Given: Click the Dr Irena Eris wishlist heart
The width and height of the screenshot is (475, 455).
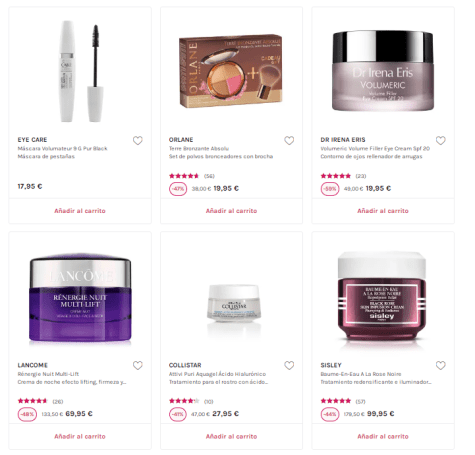Looking at the screenshot, I should 441,141.
